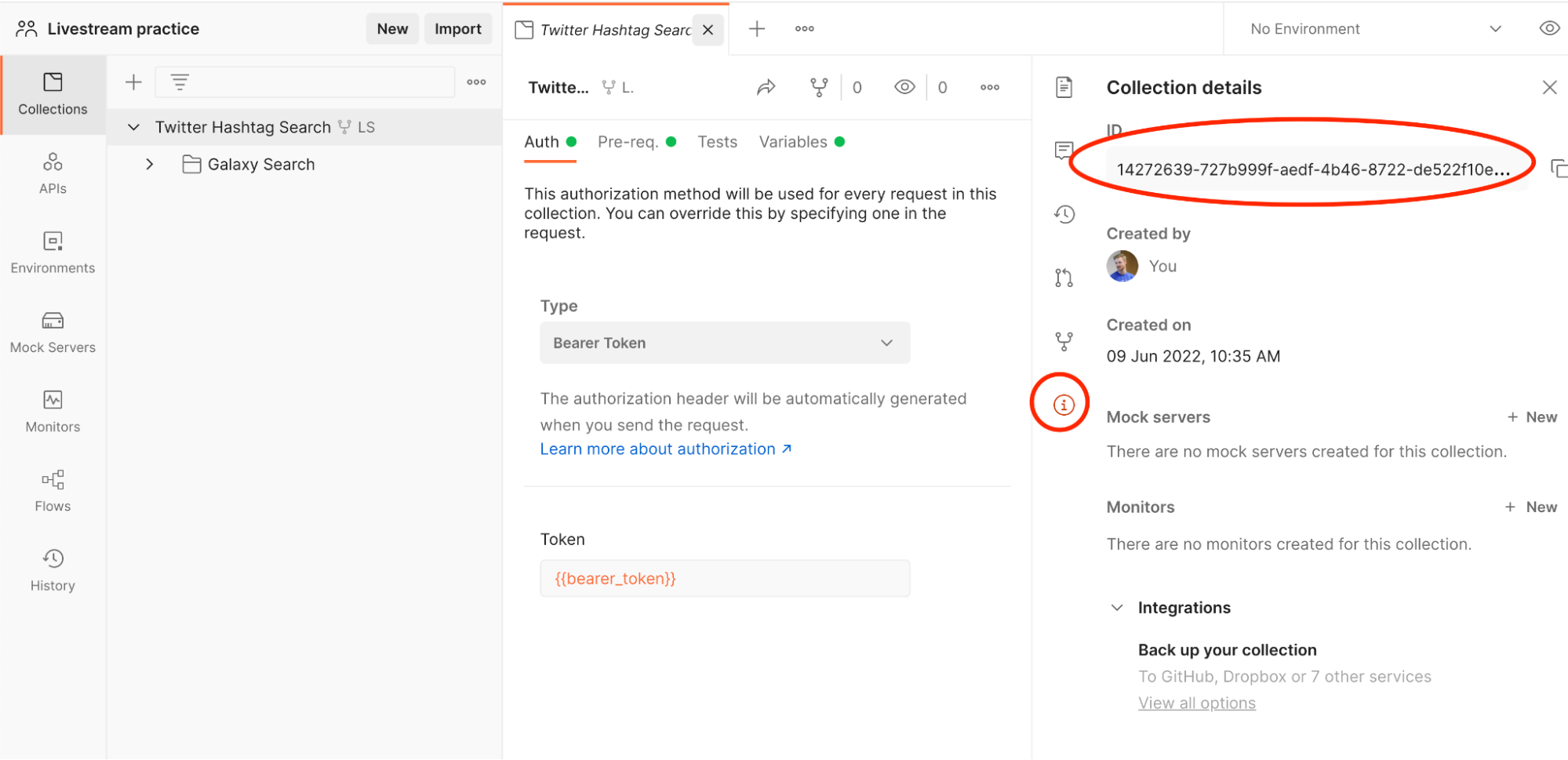Create a New monitor
Image resolution: width=1568 pixels, height=760 pixels.
tap(1530, 507)
